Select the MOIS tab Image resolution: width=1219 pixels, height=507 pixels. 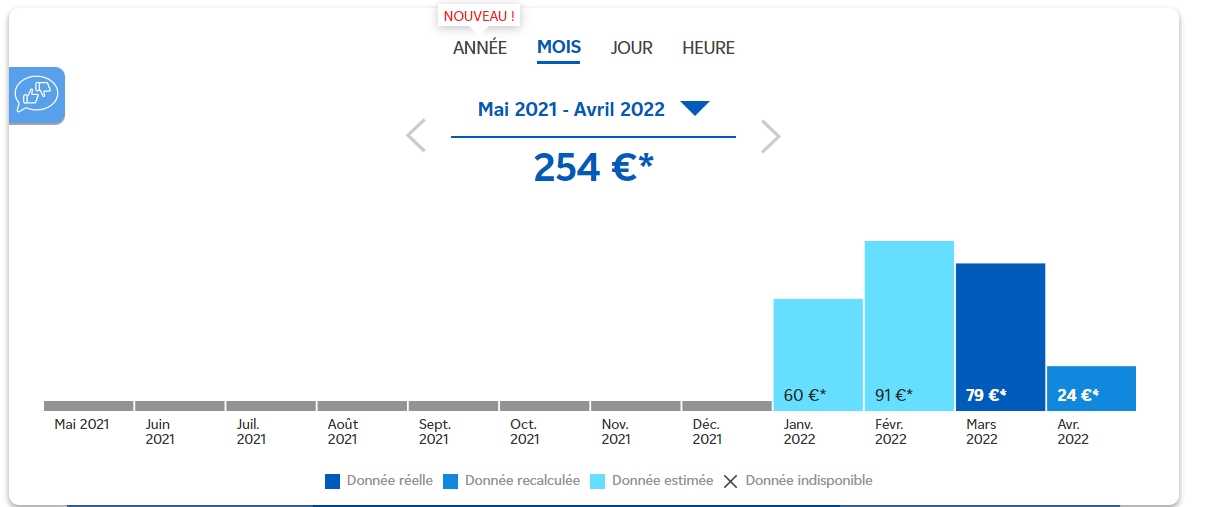(x=559, y=48)
